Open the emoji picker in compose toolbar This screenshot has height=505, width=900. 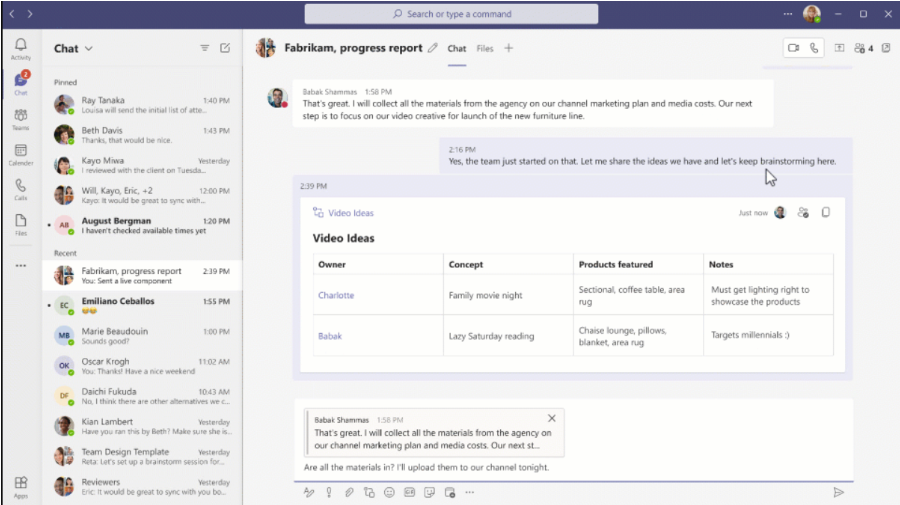[389, 492]
